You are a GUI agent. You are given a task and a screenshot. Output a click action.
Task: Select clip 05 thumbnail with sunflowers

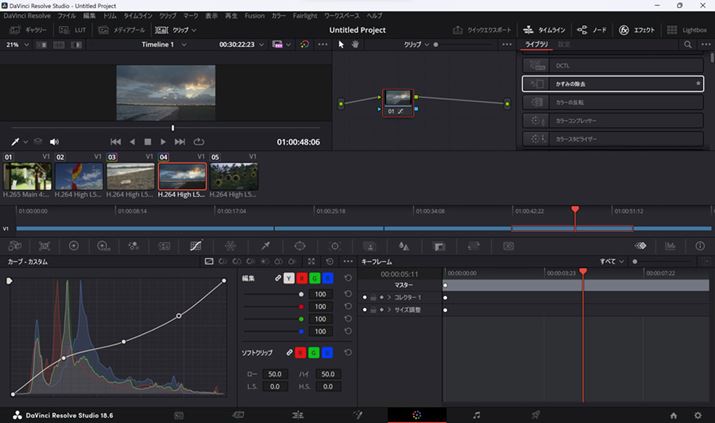233,176
